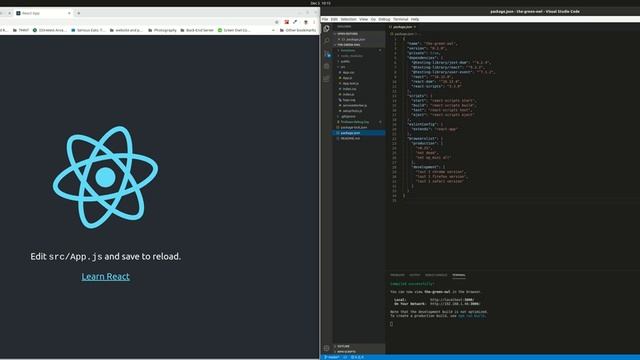Open the Debug menu in VS Code
This screenshot has width=640, height=360.
[x=384, y=19]
